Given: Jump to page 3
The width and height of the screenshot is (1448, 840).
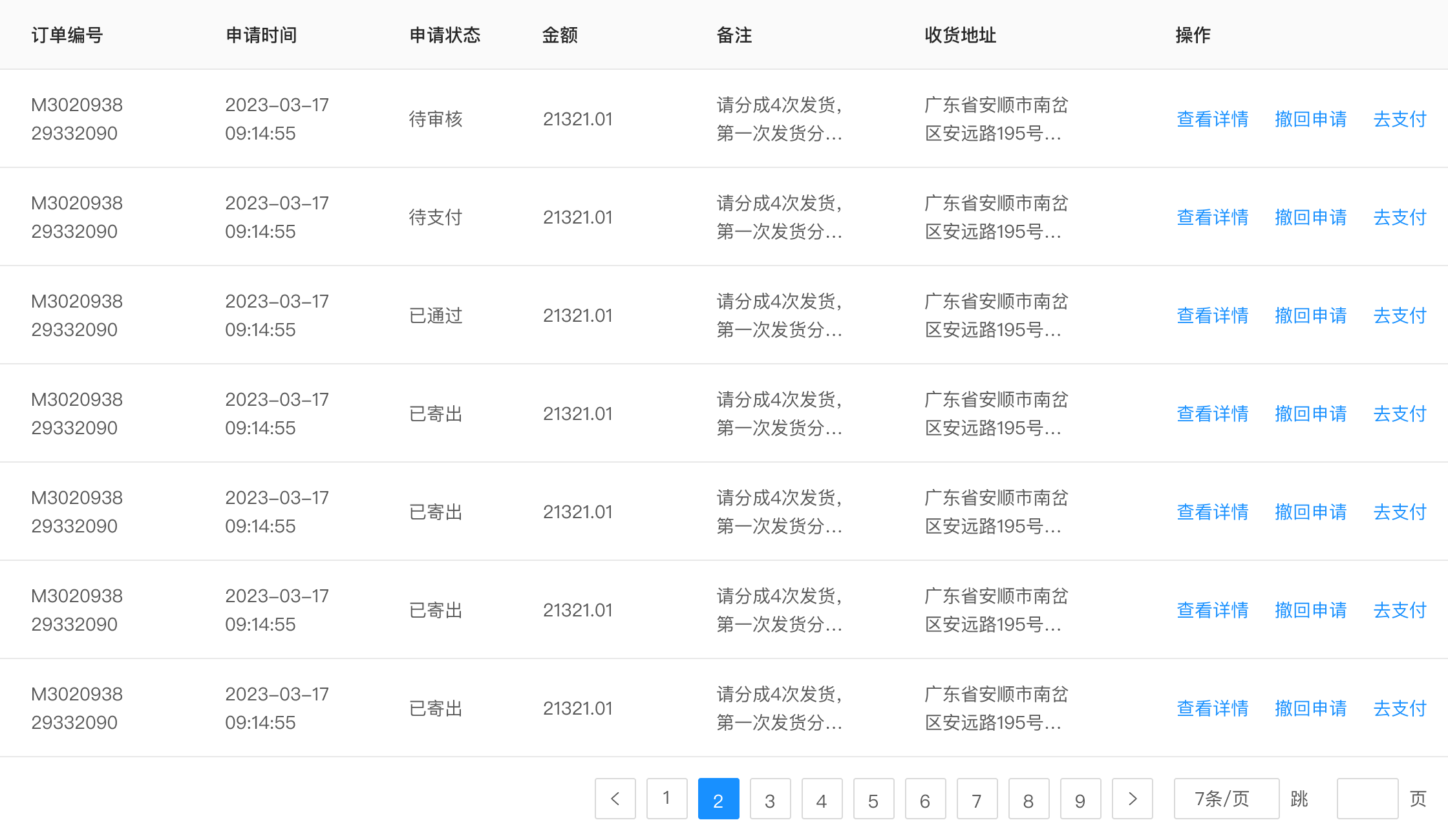Looking at the screenshot, I should [770, 799].
